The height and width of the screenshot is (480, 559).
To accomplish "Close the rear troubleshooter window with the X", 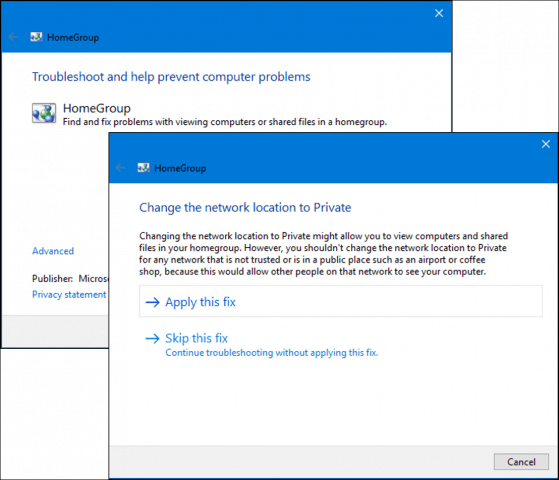I will point(439,13).
